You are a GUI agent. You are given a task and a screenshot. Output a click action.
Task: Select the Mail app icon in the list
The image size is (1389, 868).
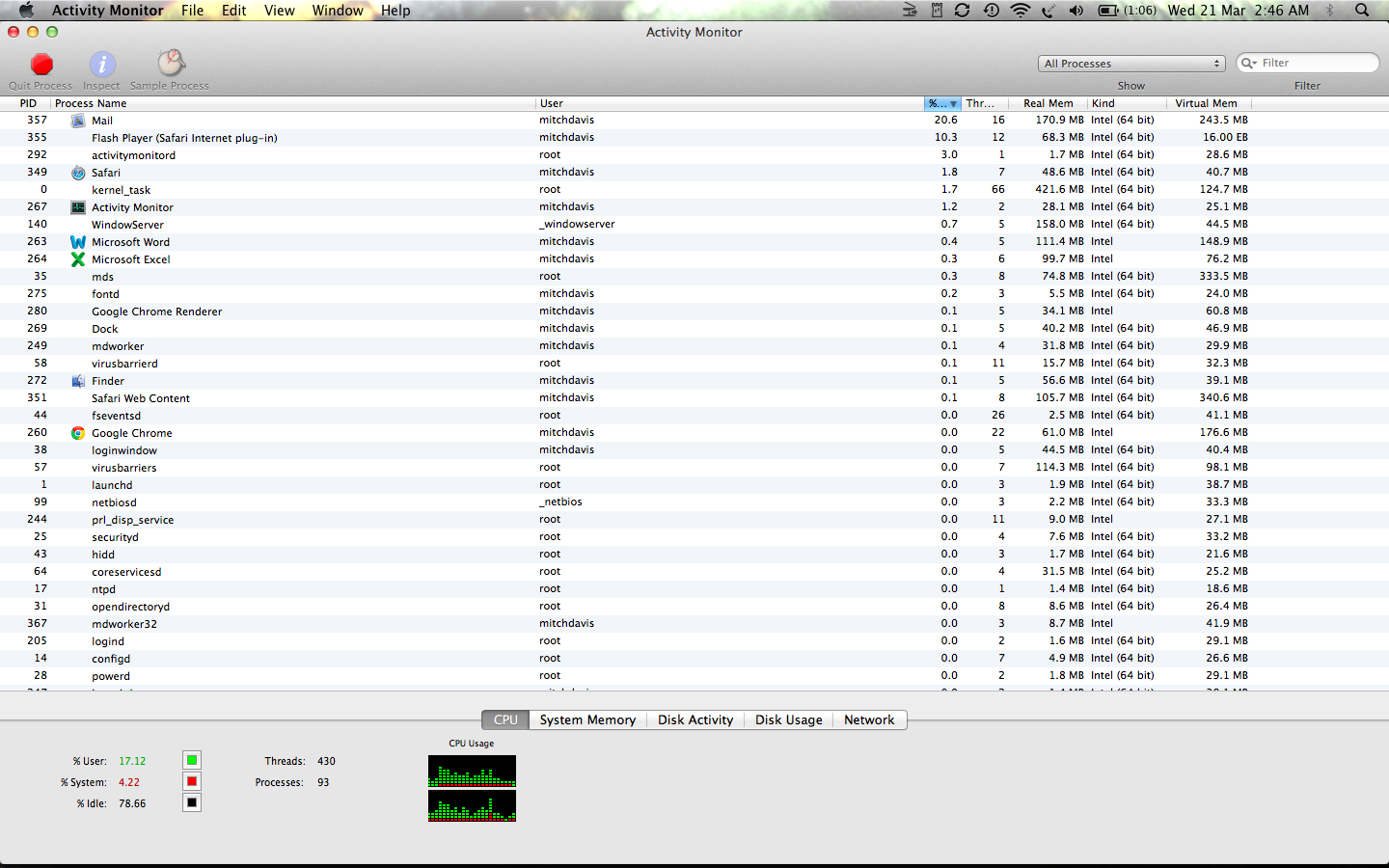tap(78, 121)
